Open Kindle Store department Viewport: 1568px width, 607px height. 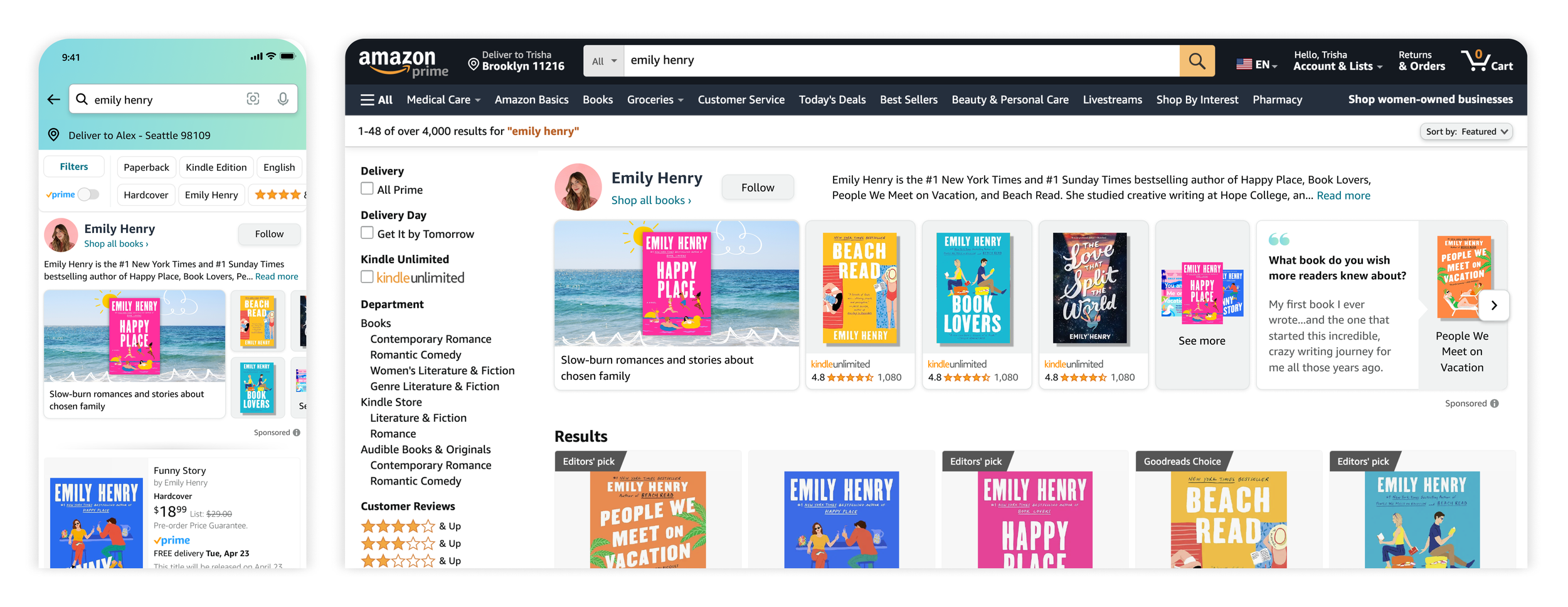point(391,402)
